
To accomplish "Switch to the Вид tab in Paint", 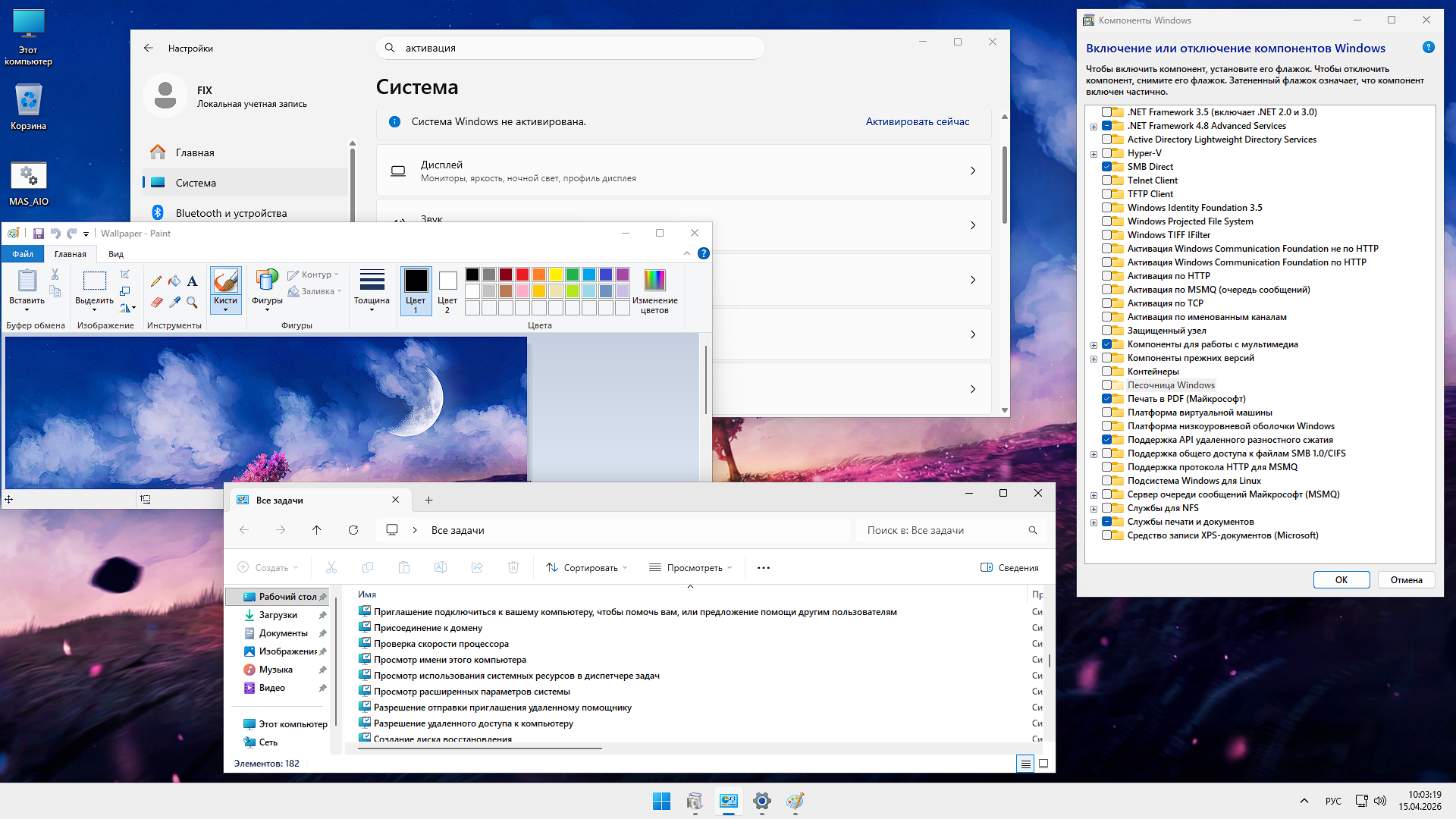I will tap(115, 254).
